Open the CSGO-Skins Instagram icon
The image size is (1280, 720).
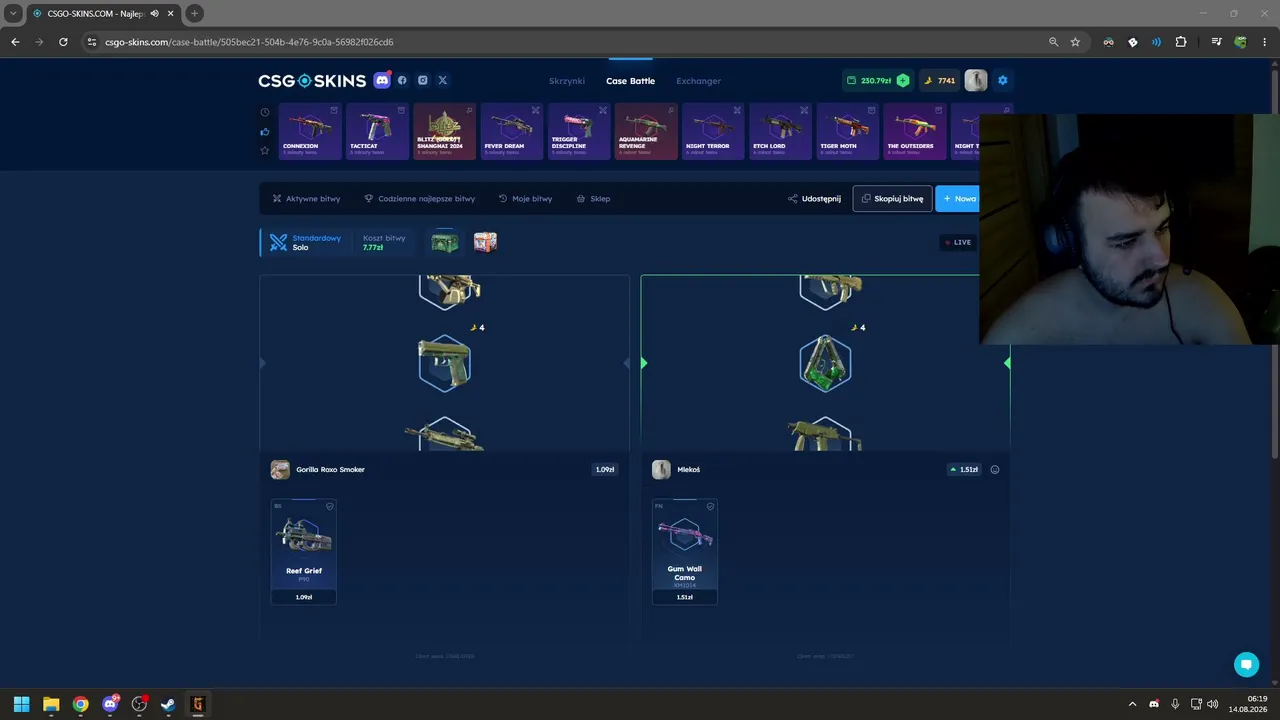tap(423, 80)
